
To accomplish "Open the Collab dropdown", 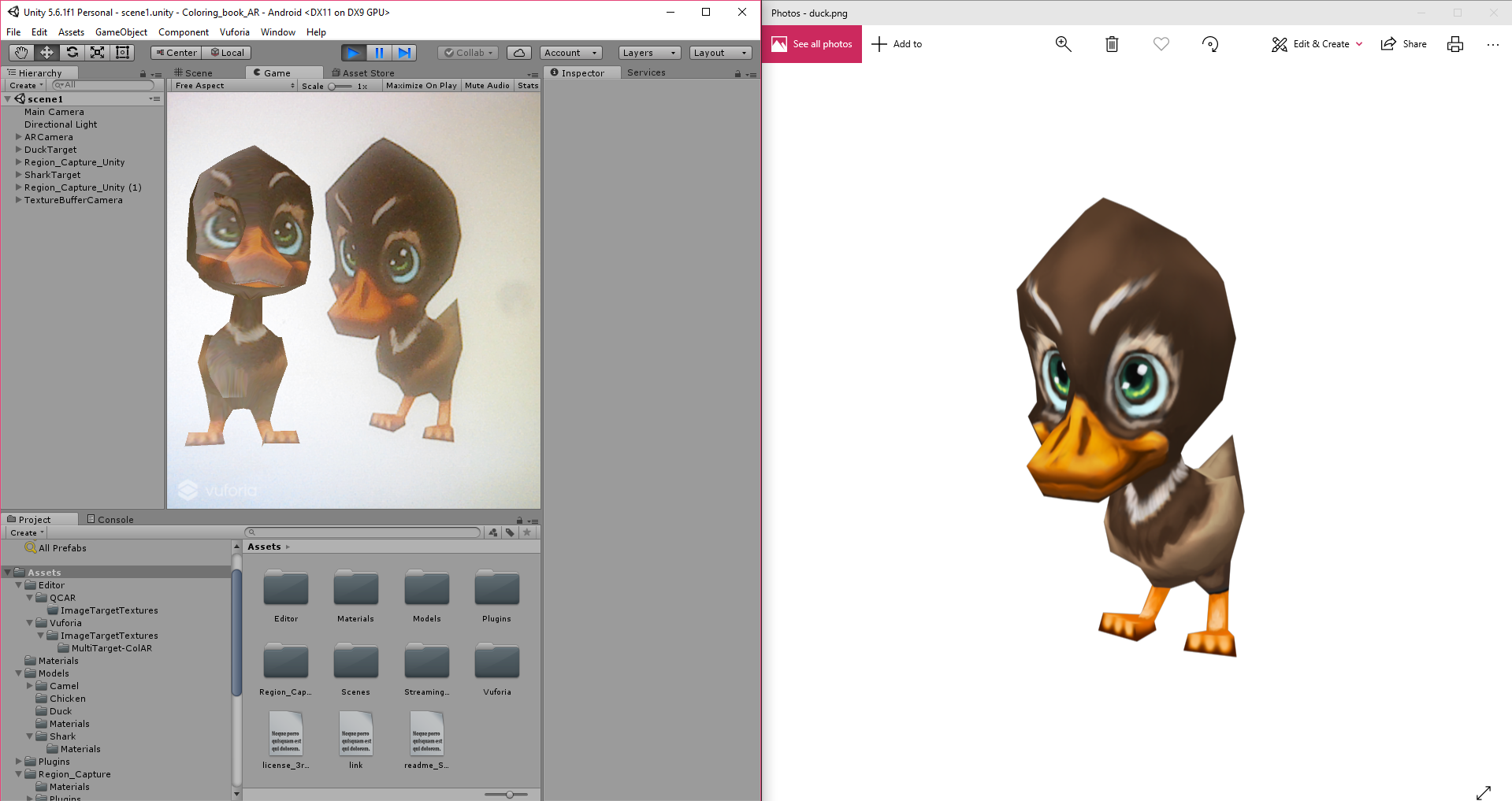I will (468, 53).
